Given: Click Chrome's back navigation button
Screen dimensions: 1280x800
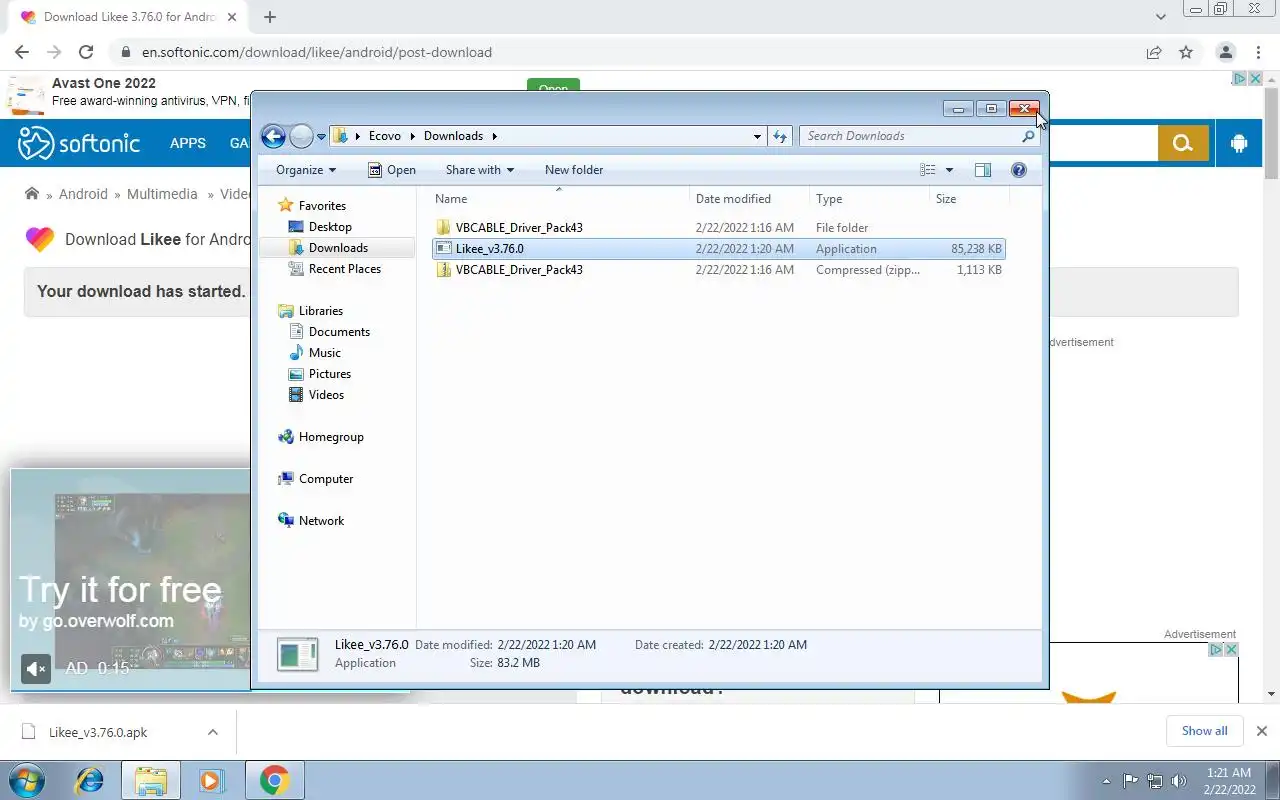Looking at the screenshot, I should pyautogui.click(x=22, y=52).
